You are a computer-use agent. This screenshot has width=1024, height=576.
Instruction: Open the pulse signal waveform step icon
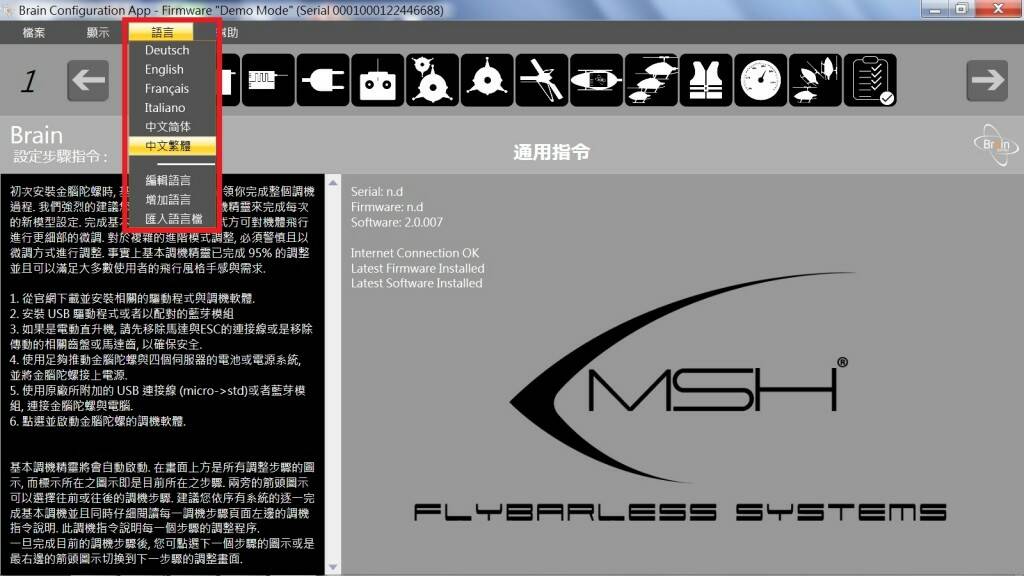click(x=268, y=80)
